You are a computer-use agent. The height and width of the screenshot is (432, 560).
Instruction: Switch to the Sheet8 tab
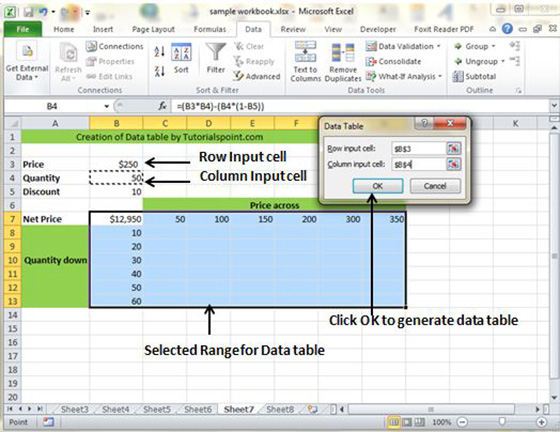[280, 409]
